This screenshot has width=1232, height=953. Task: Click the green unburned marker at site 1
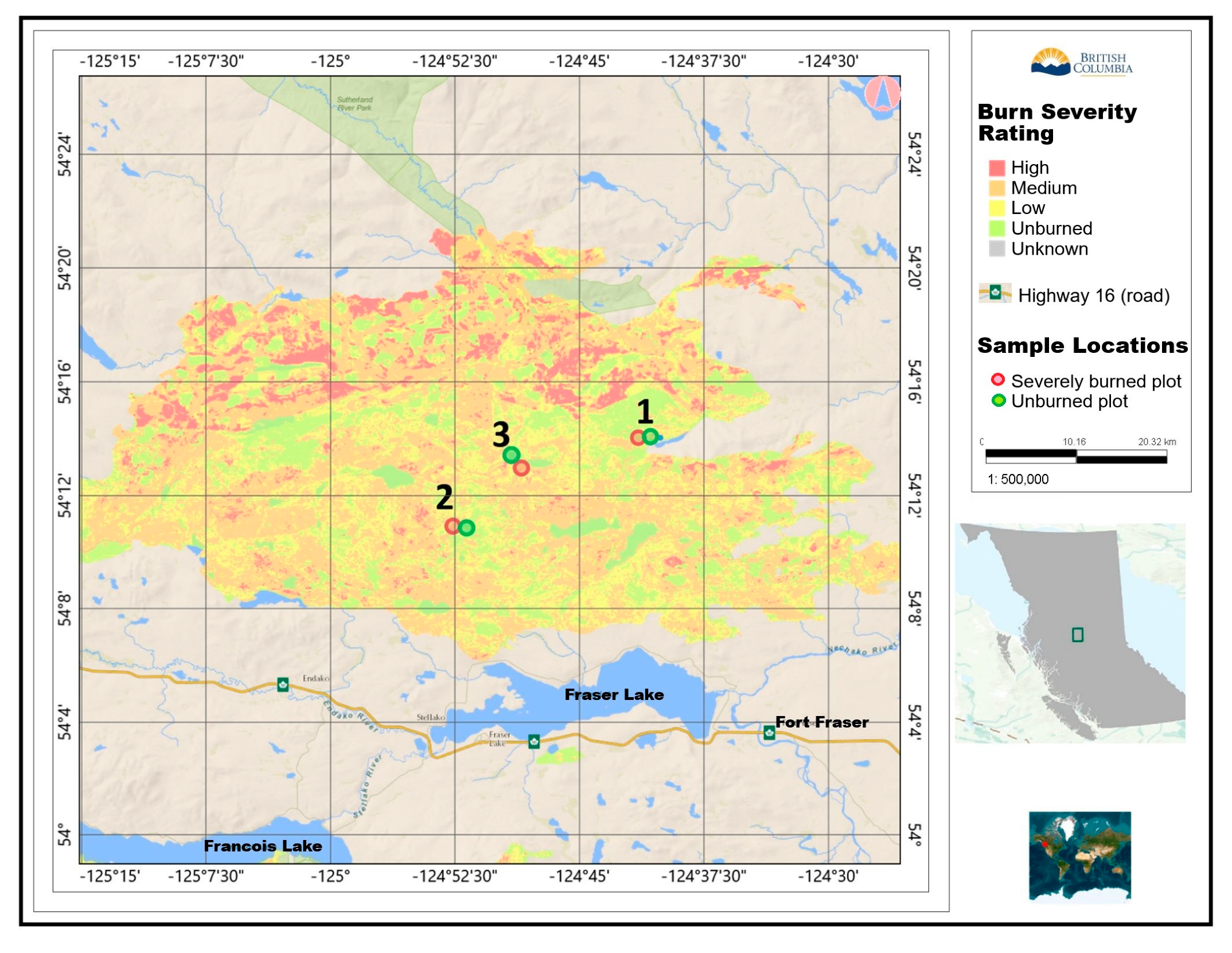tap(650, 437)
